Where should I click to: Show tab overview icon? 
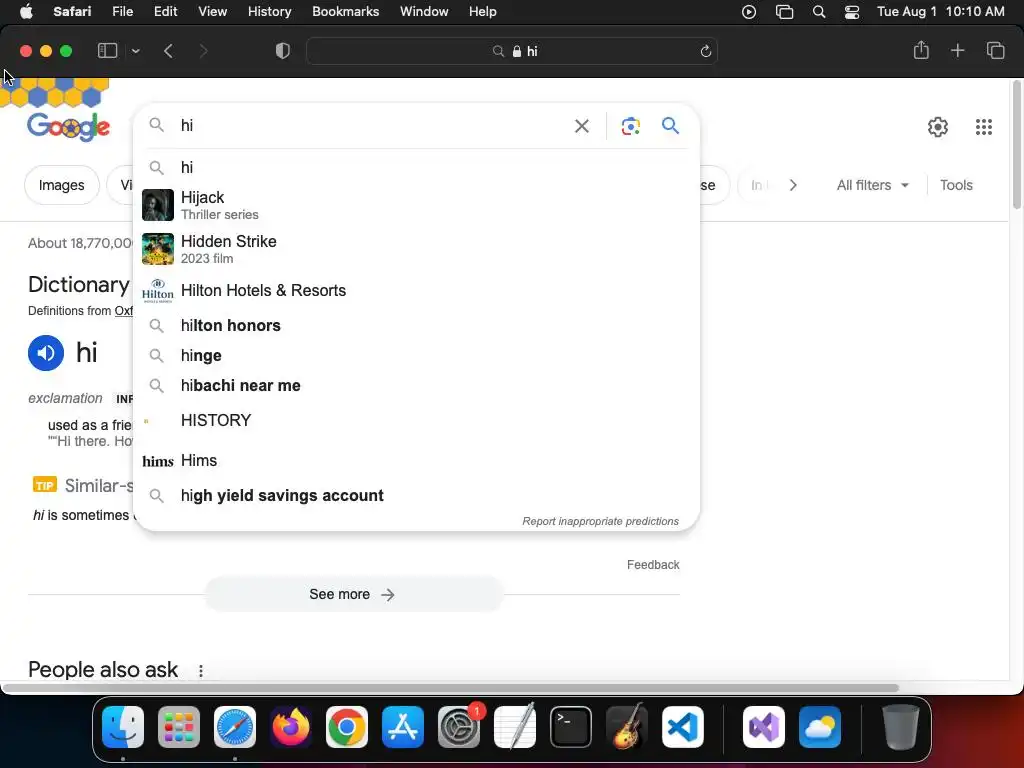click(x=995, y=50)
